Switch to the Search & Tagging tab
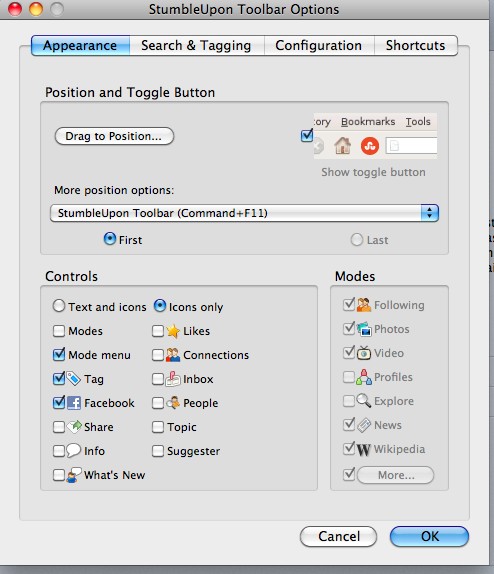The height and width of the screenshot is (574, 494). pyautogui.click(x=197, y=45)
